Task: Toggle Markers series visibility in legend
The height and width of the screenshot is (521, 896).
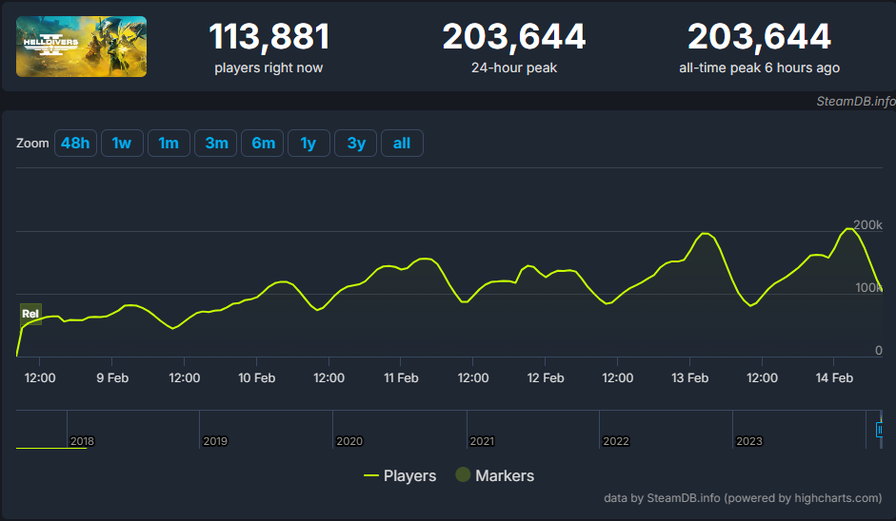Action: [495, 476]
